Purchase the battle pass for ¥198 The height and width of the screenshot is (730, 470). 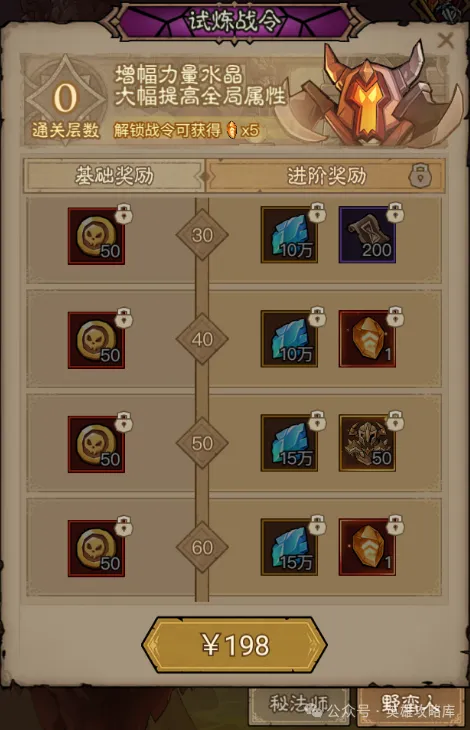[235, 645]
